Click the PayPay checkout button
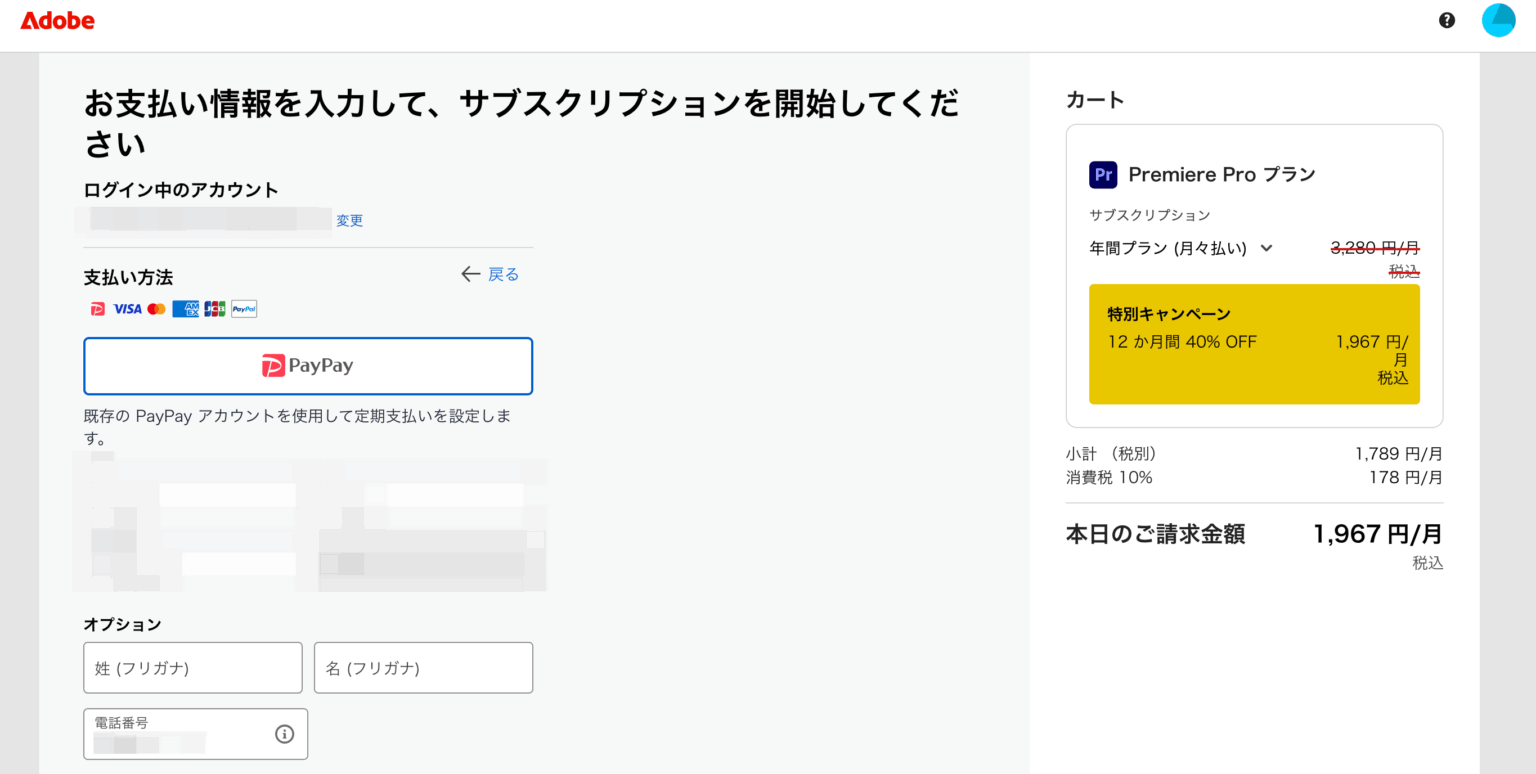 coord(307,365)
